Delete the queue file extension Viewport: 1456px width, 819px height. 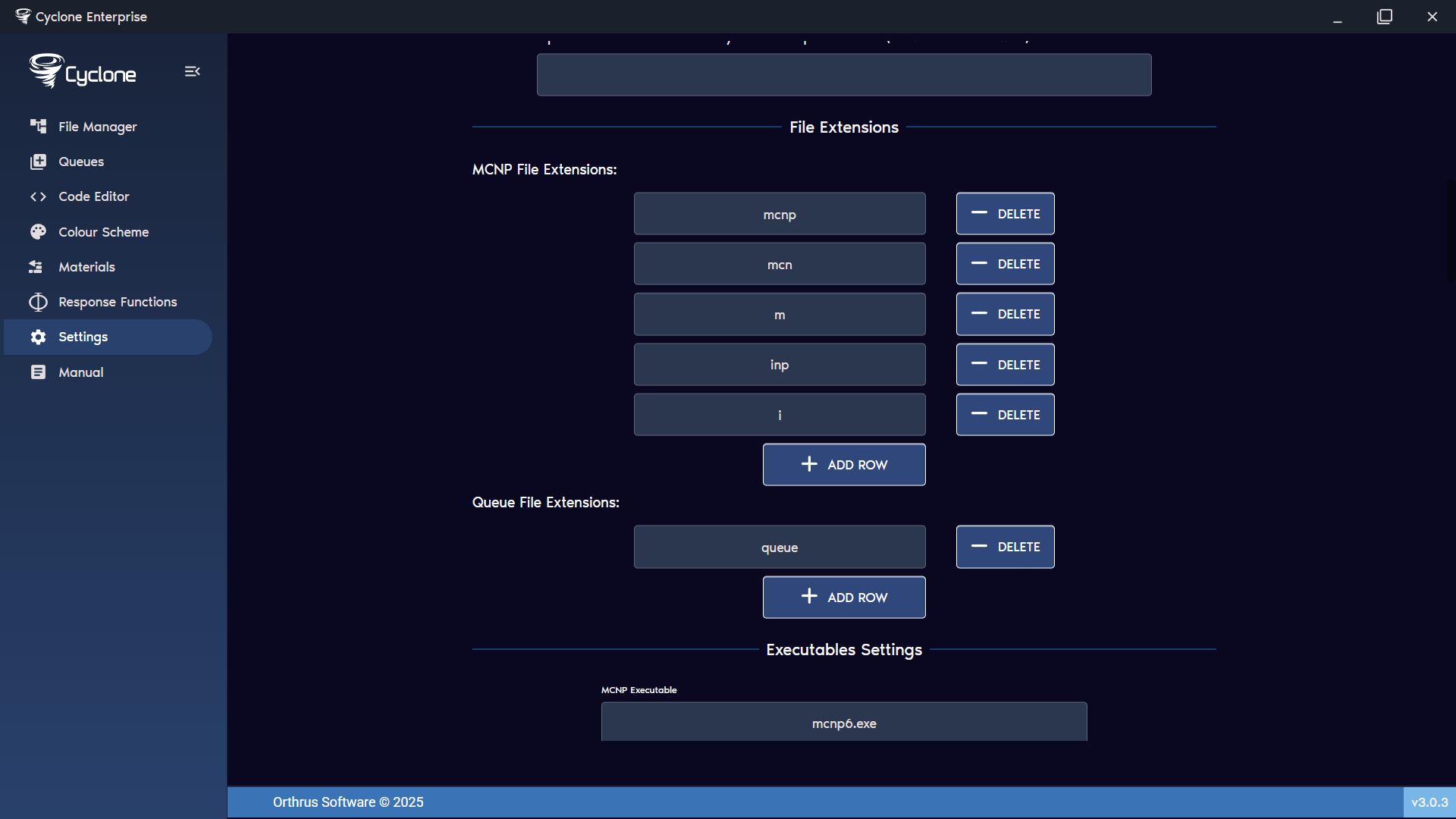click(x=1005, y=546)
